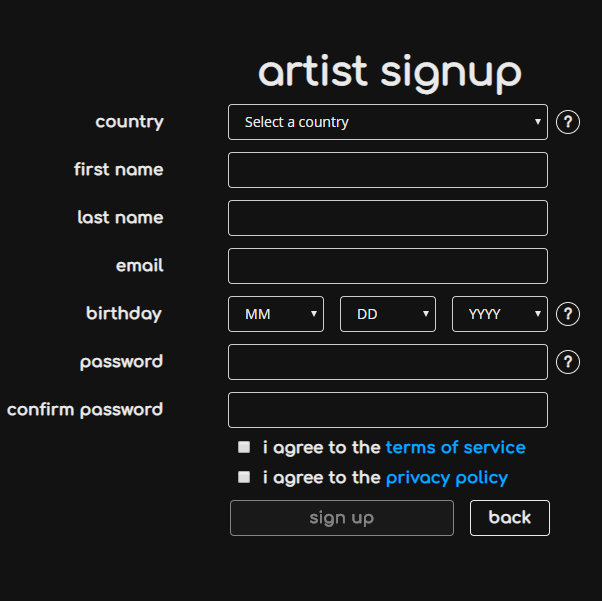The image size is (602, 601).
Task: Open the Select a country dropdown
Action: [387, 122]
